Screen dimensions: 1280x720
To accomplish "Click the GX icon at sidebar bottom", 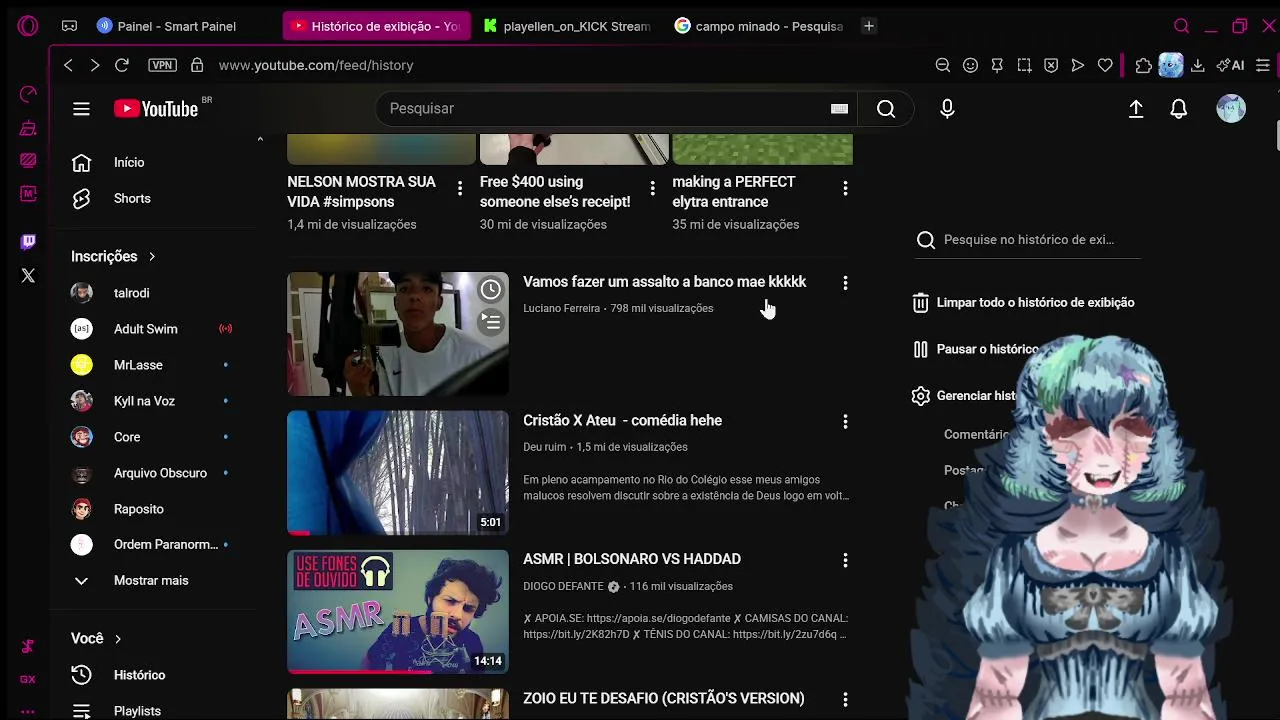I will (28, 679).
